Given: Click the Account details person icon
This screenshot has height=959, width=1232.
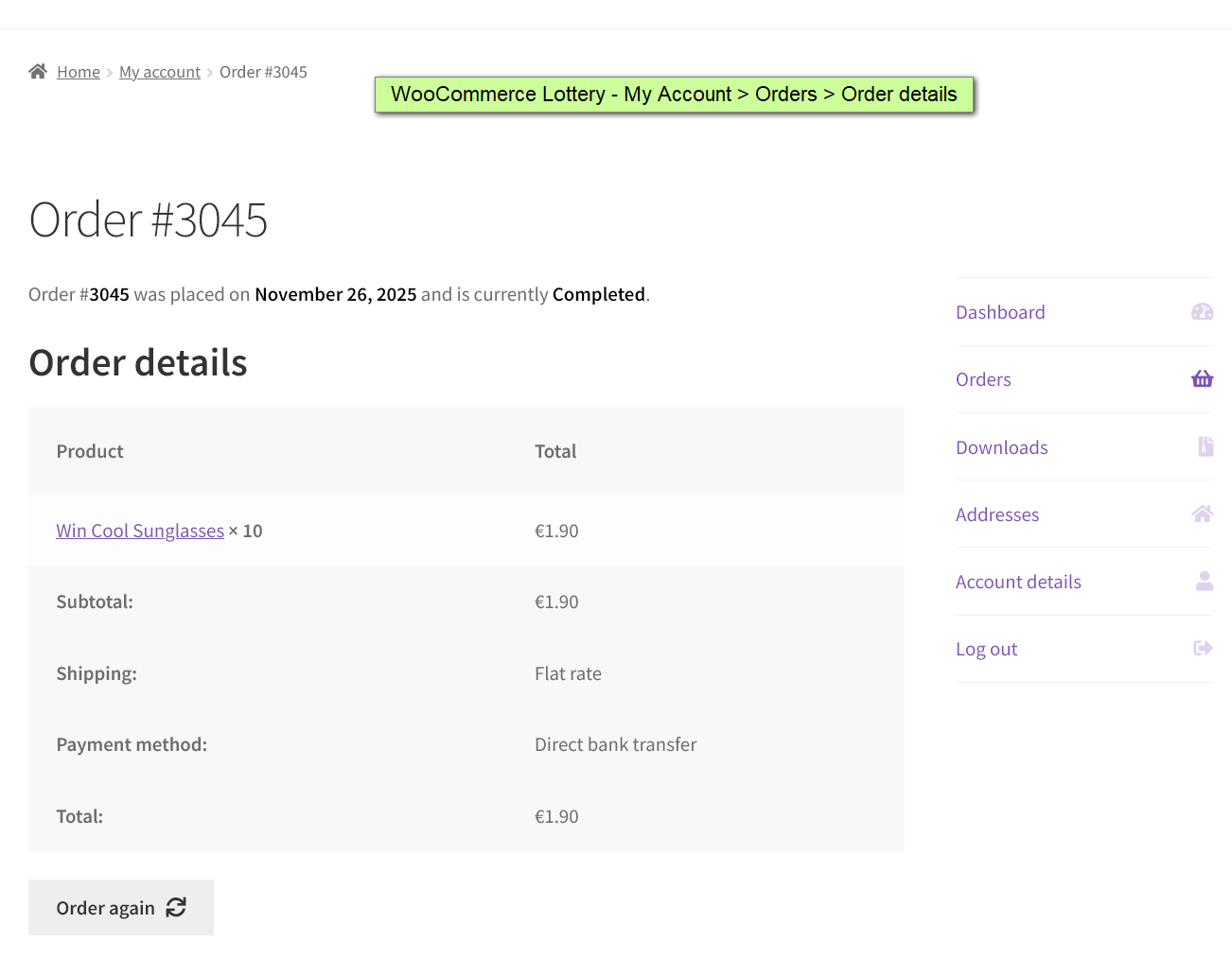Looking at the screenshot, I should [1204, 582].
